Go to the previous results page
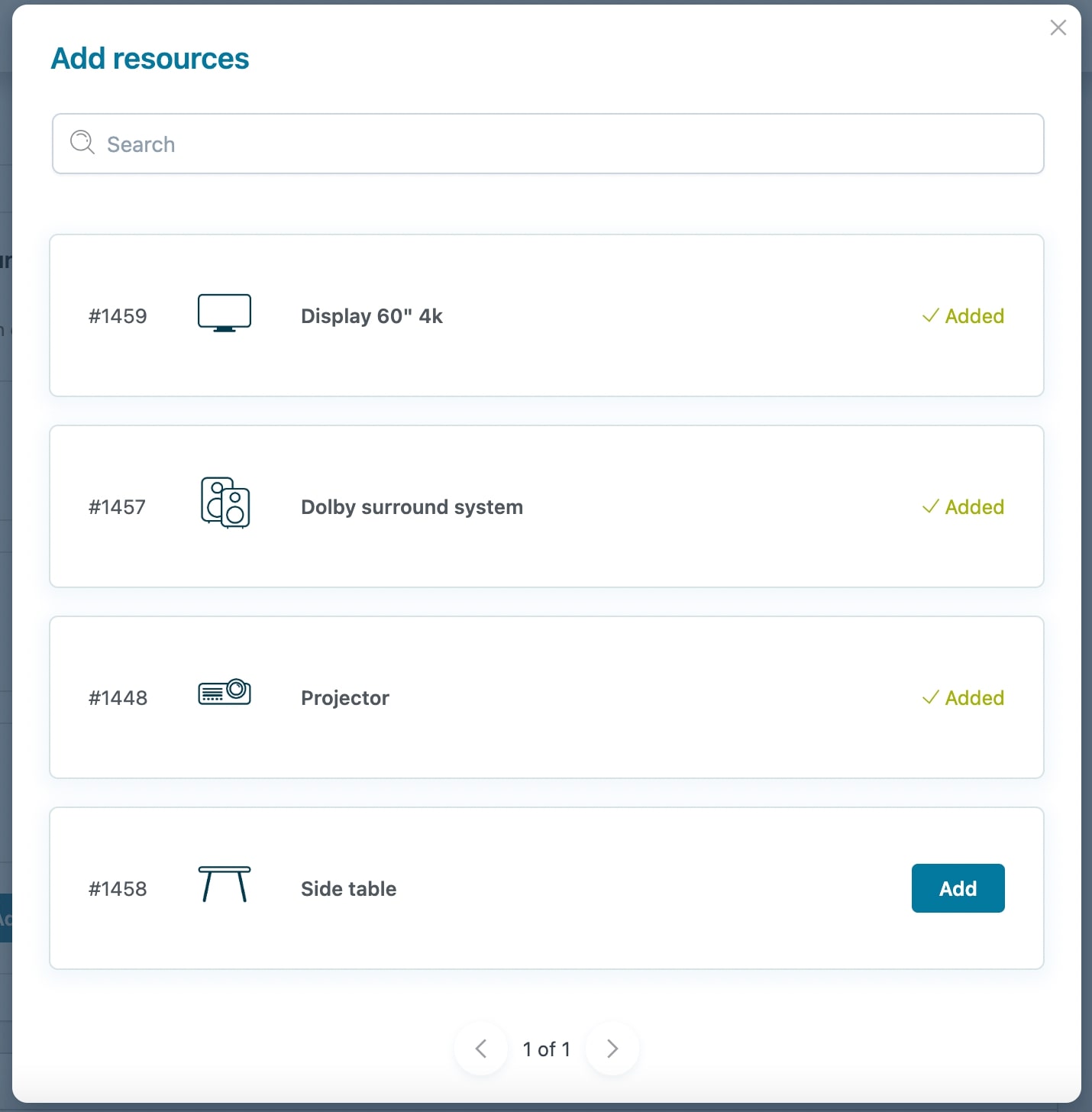 (481, 1049)
